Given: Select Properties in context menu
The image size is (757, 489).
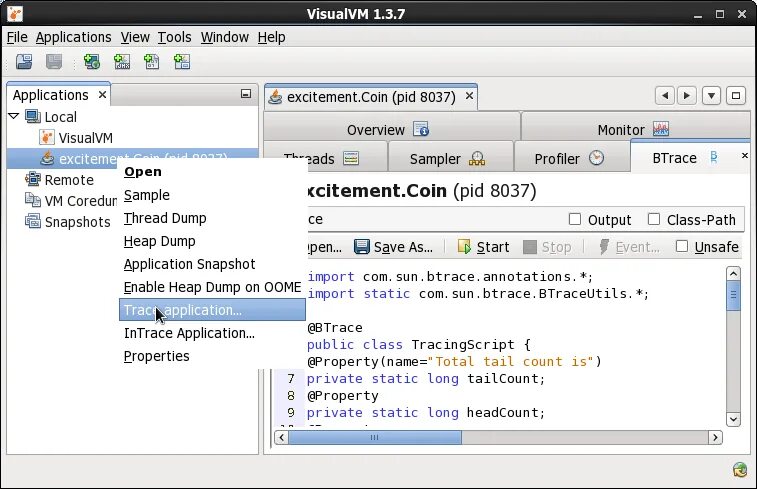Looking at the screenshot, I should coord(212,356).
